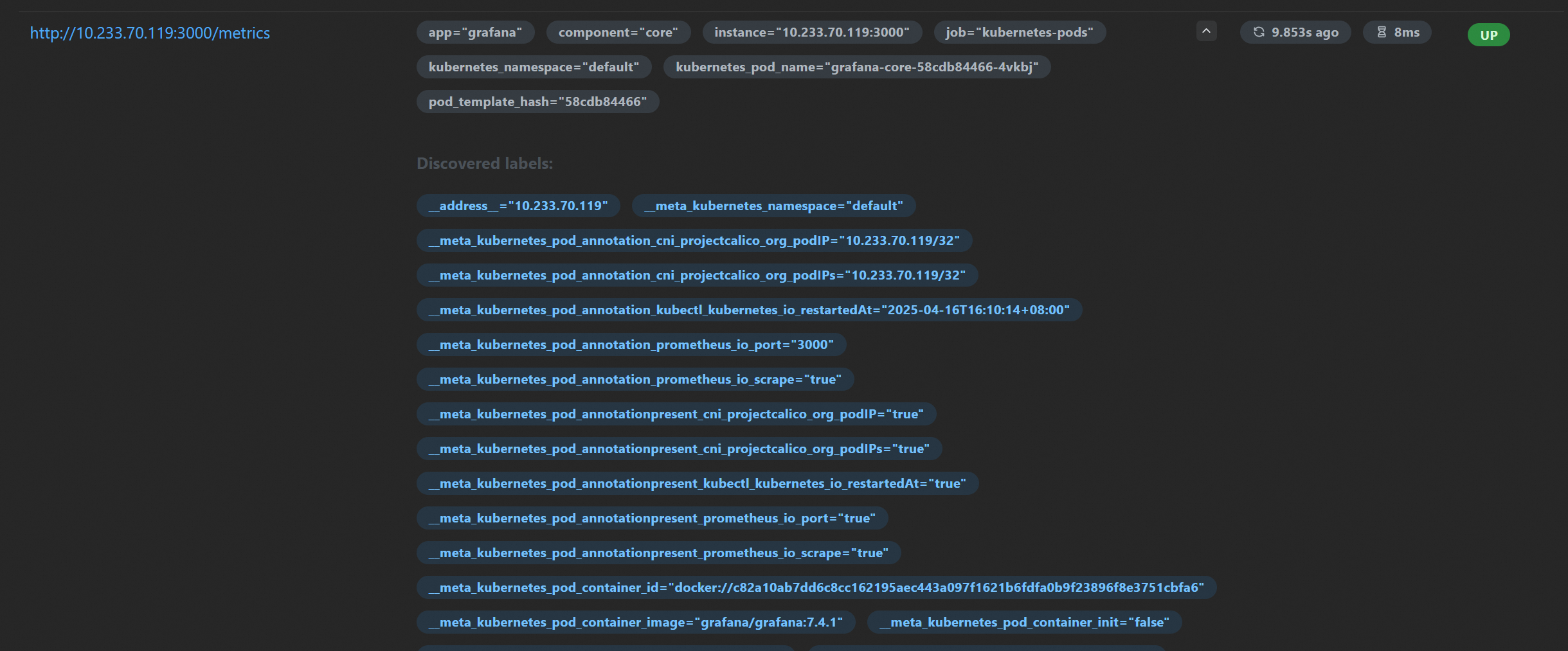Select the kubernetes_pod_name label badge

click(856, 67)
